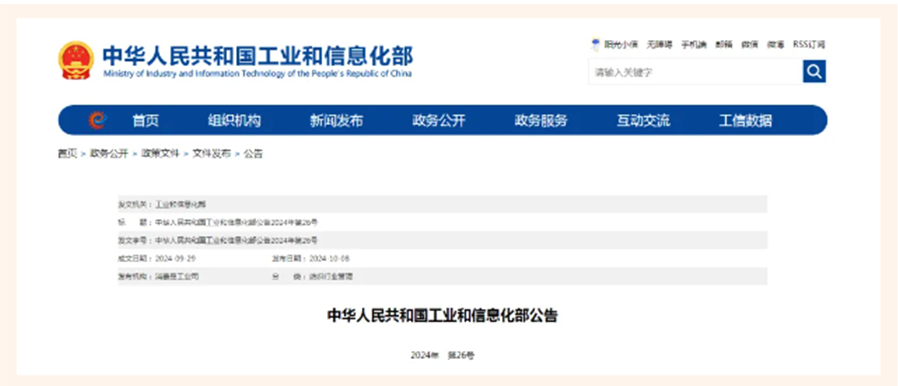Image resolution: width=898 pixels, height=386 pixels.
Task: Open the 组织机构 navigation menu
Action: (234, 120)
